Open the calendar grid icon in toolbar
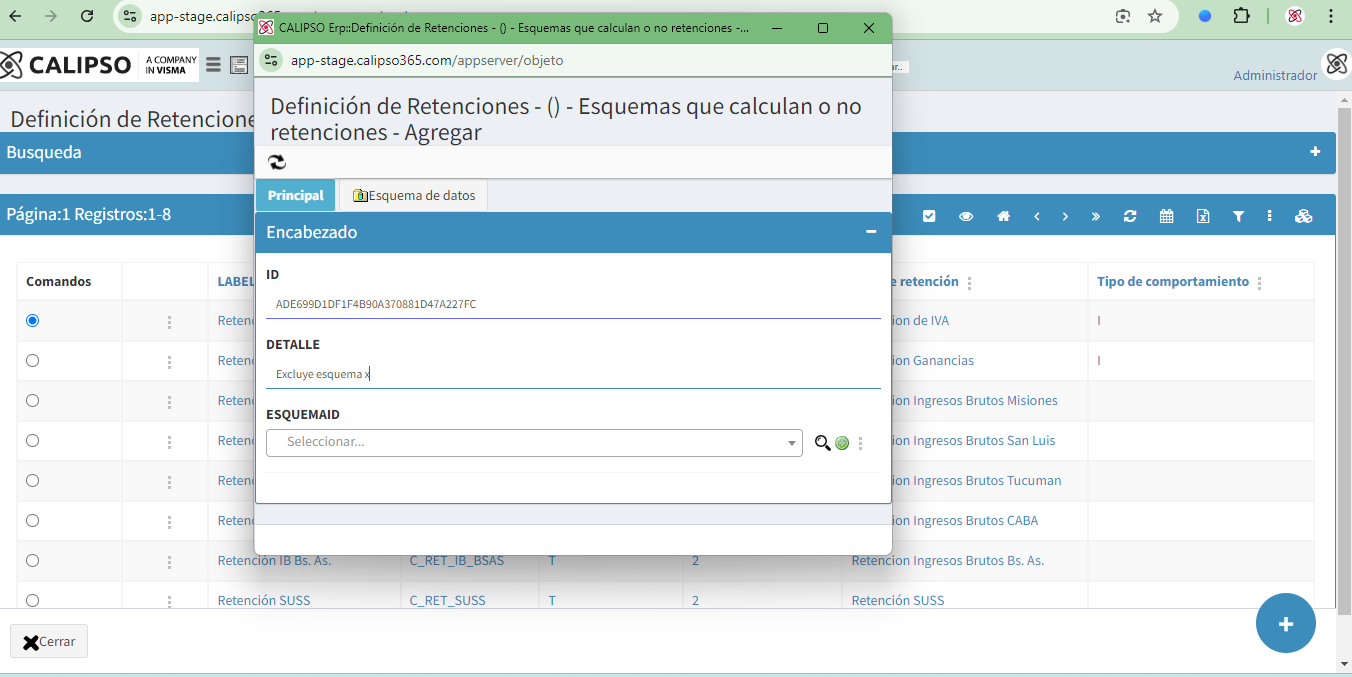The image size is (1352, 677). pos(1166,216)
